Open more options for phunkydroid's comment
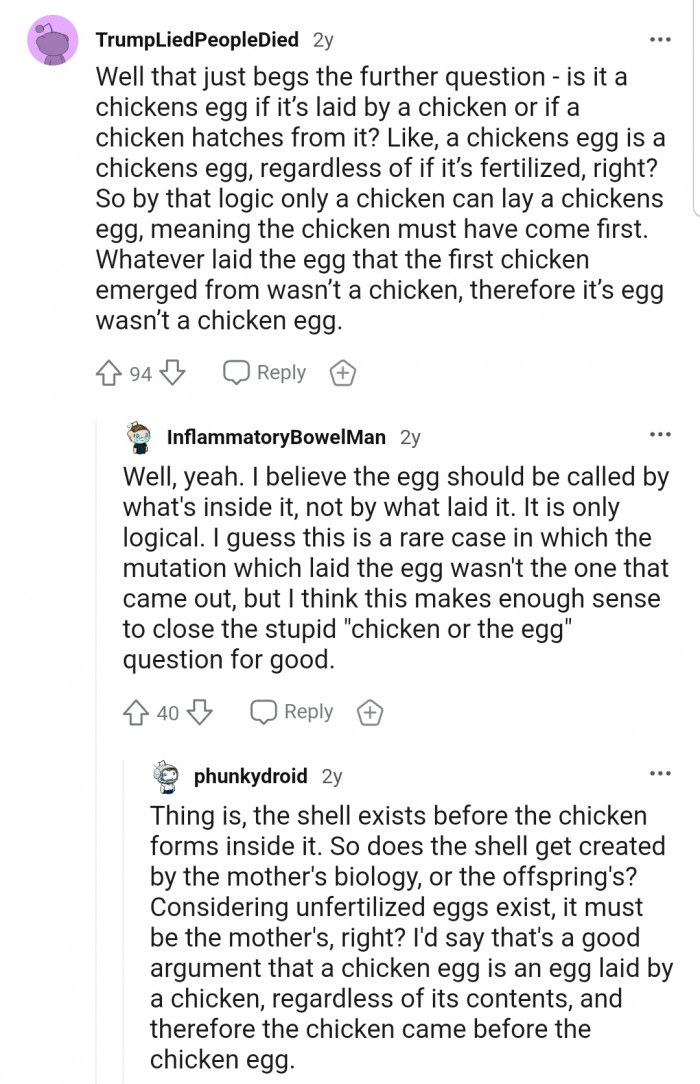The image size is (700, 1084). 659,775
